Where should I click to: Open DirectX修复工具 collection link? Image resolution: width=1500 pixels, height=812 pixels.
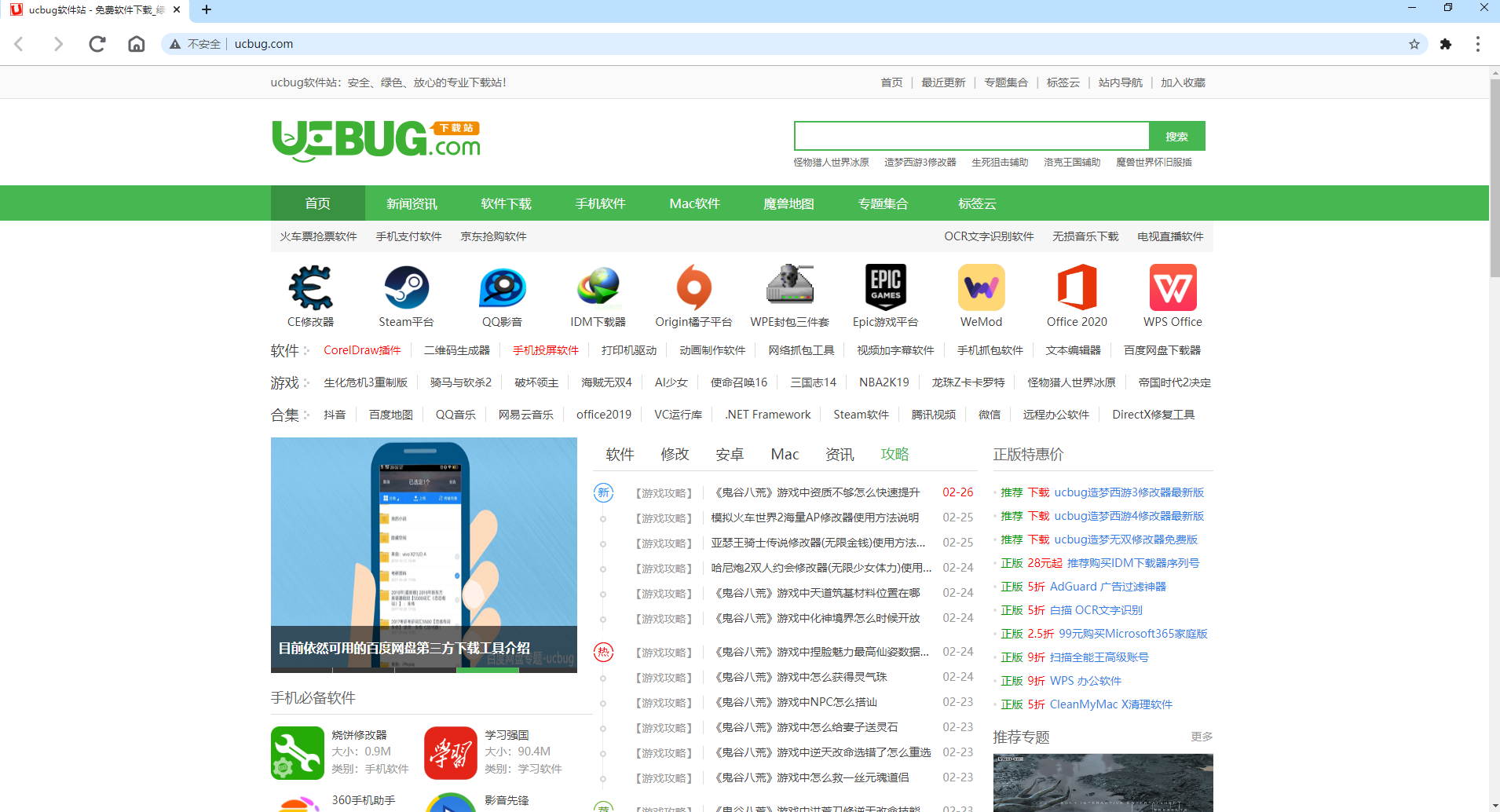pyautogui.click(x=1153, y=415)
